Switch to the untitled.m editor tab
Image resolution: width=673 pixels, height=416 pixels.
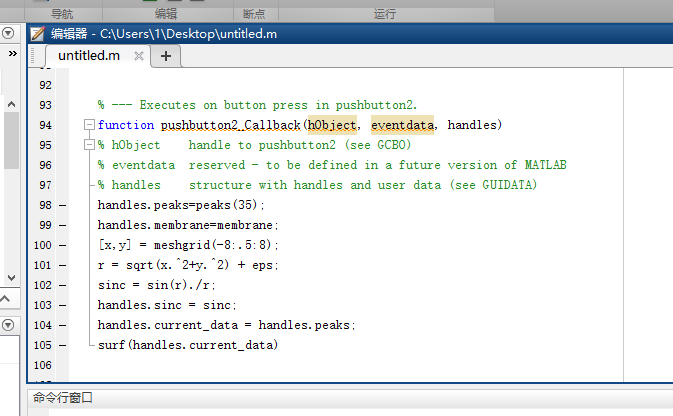tap(89, 56)
